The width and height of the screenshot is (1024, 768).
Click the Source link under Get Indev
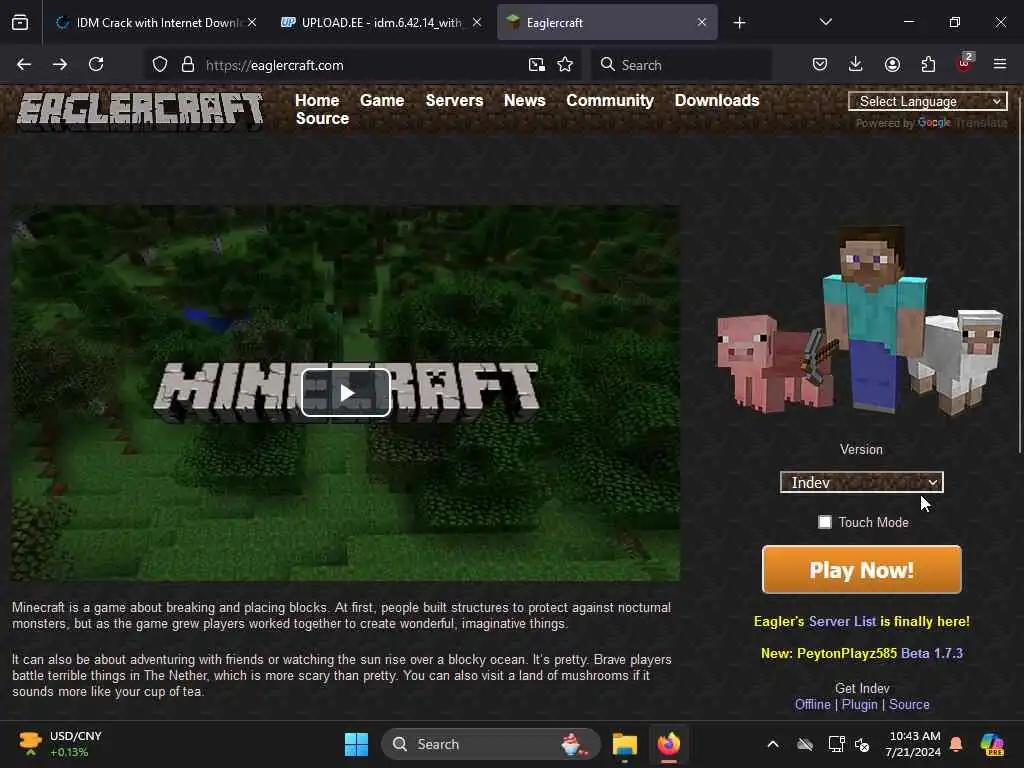click(909, 705)
